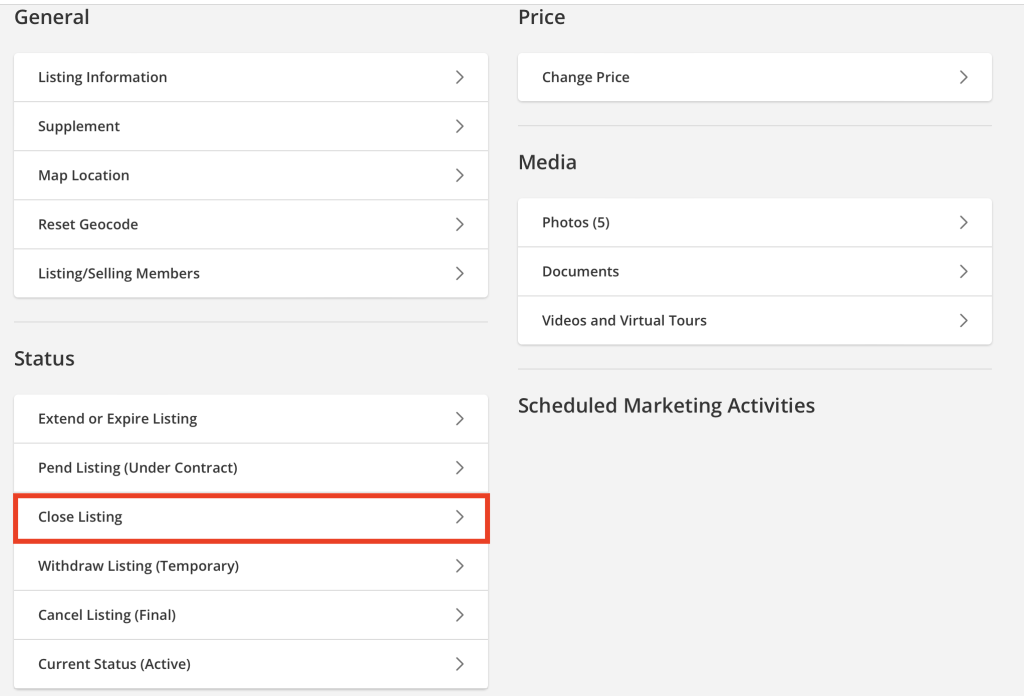
Task: Click chevron next to Listing Information
Action: (x=460, y=77)
